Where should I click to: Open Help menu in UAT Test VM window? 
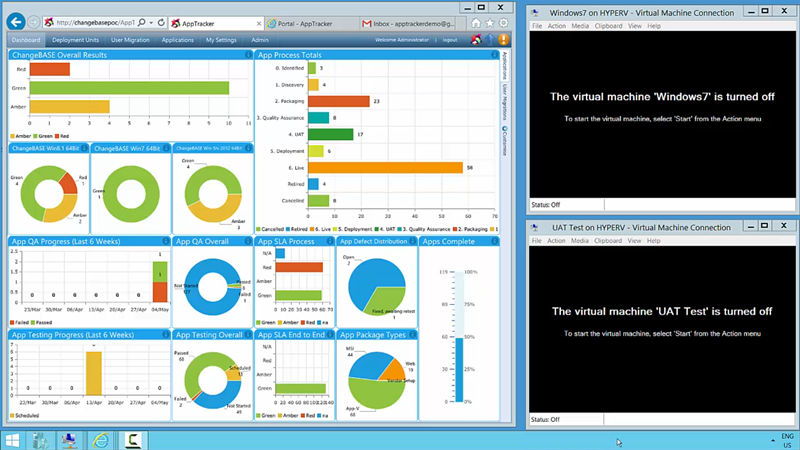coord(654,241)
